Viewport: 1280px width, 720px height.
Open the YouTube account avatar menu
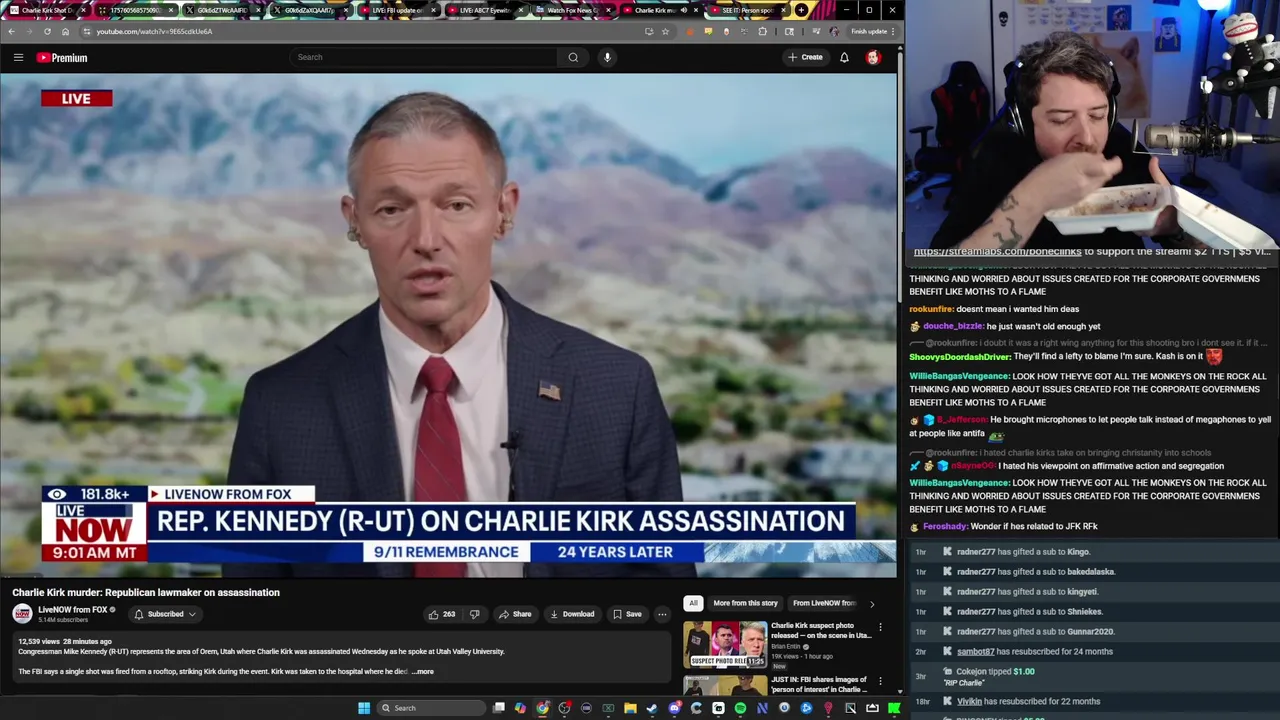tap(873, 57)
